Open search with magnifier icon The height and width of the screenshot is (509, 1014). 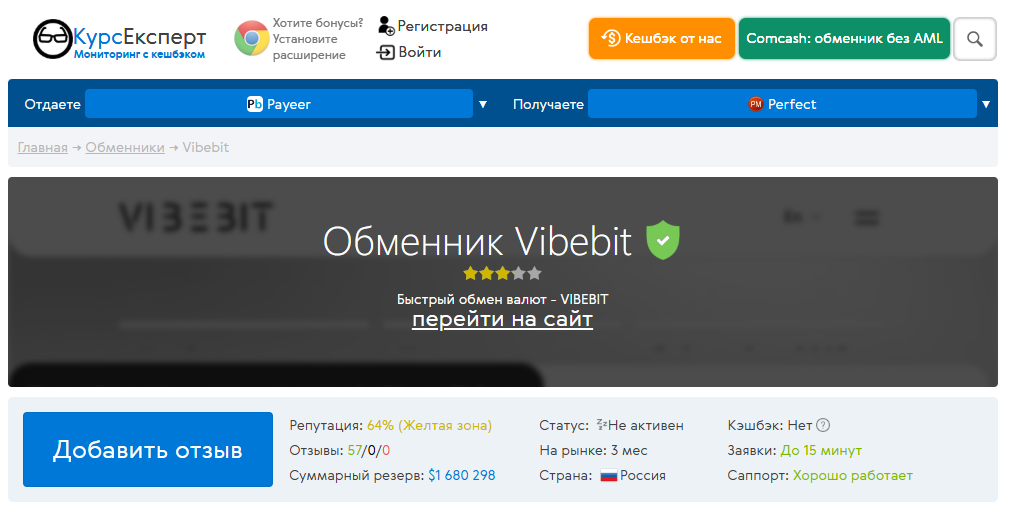pyautogui.click(x=975, y=39)
